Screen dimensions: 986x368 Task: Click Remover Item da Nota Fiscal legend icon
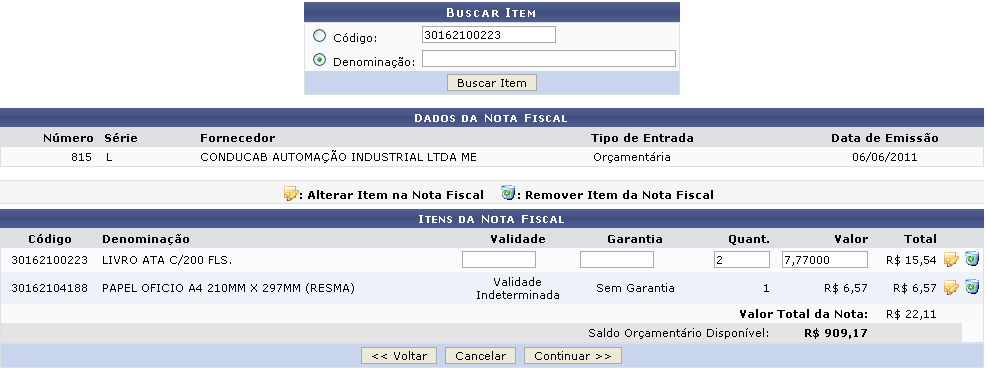tap(508, 193)
